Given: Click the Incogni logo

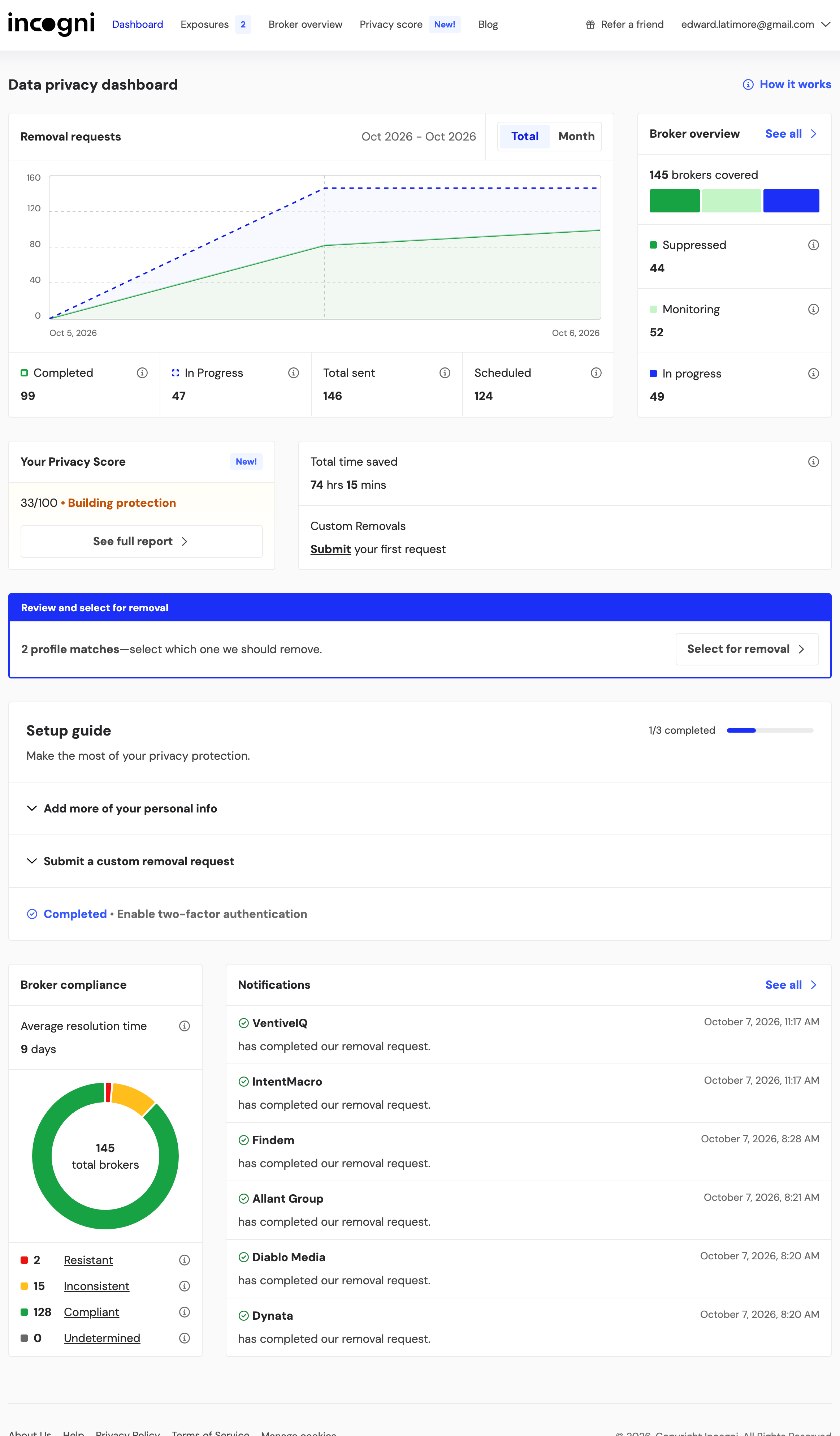Looking at the screenshot, I should pos(51,24).
